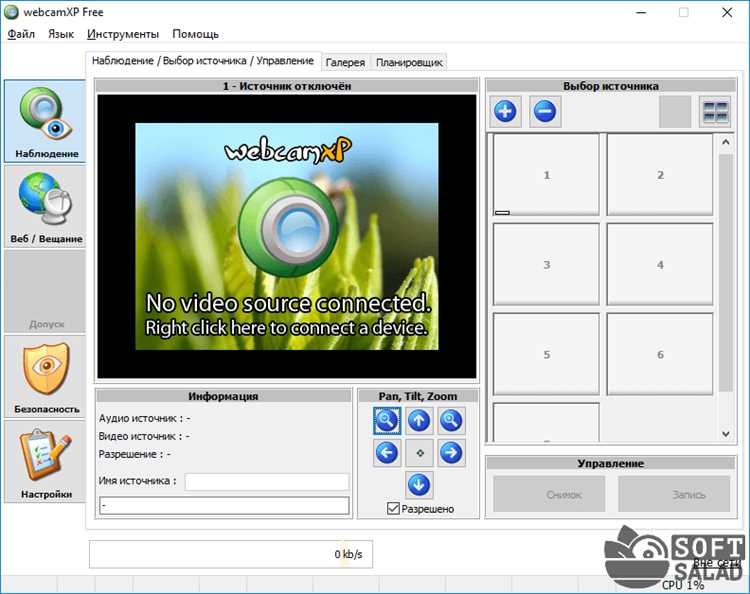750x594 pixels.
Task: Click the disabled Допуск sidebar item
Action: point(45,292)
